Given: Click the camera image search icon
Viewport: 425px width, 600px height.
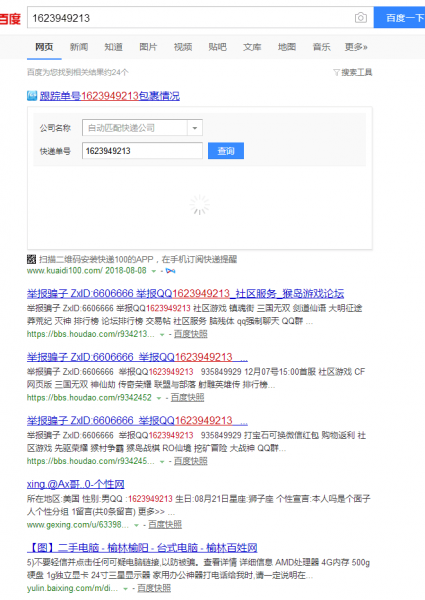Looking at the screenshot, I should pyautogui.click(x=360, y=18).
